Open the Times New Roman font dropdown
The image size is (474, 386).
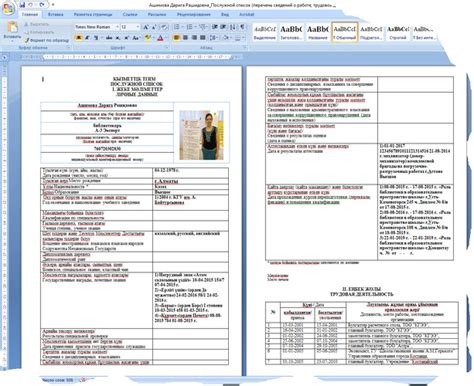pos(97,27)
